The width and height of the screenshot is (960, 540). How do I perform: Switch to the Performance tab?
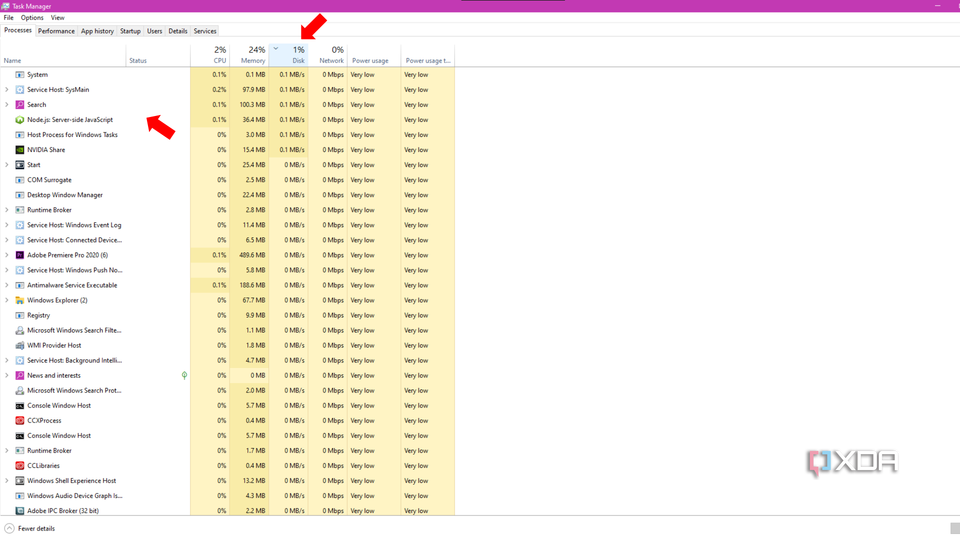click(x=56, y=31)
